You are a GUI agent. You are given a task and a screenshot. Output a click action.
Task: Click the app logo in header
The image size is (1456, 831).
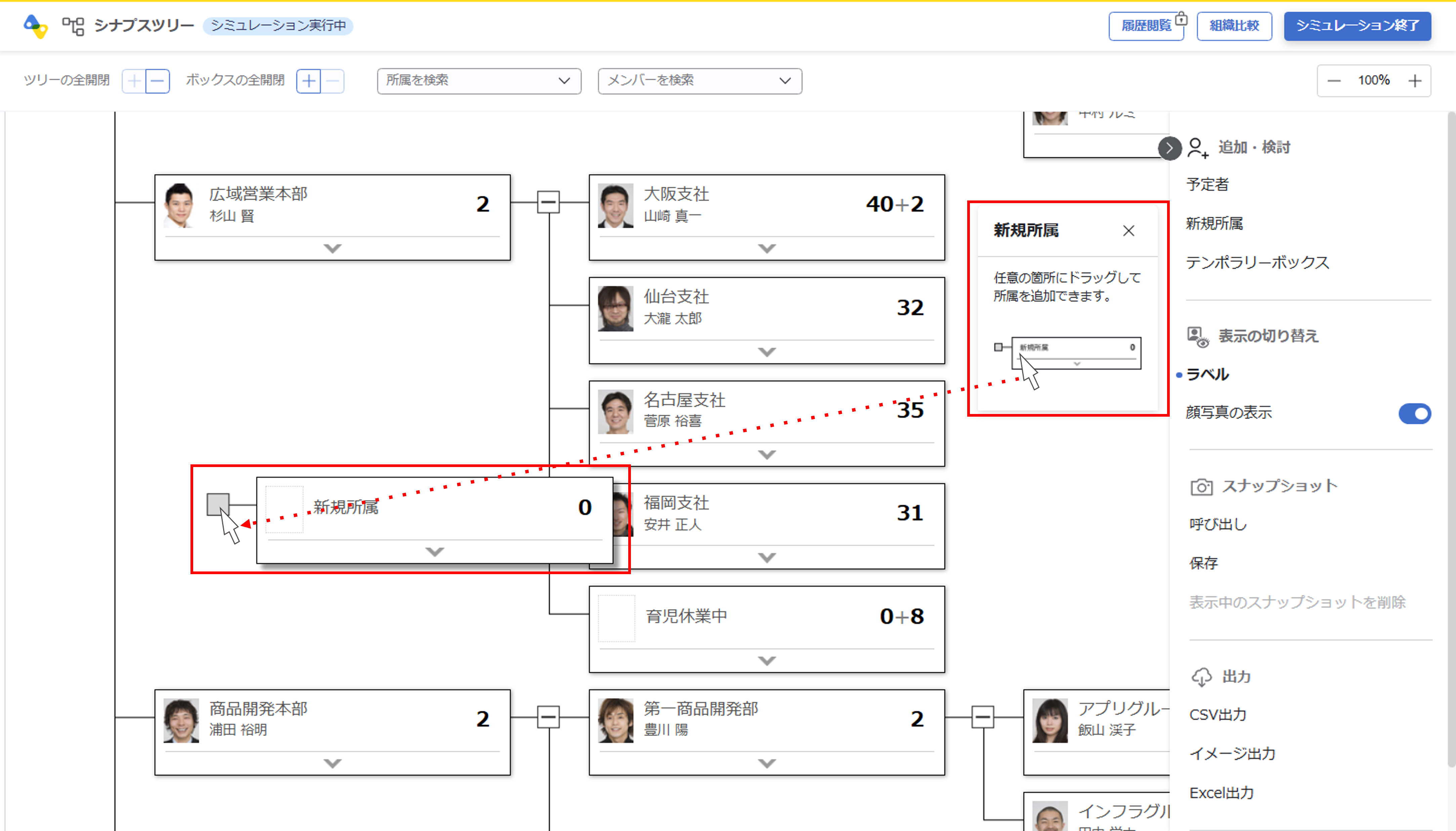pos(35,26)
